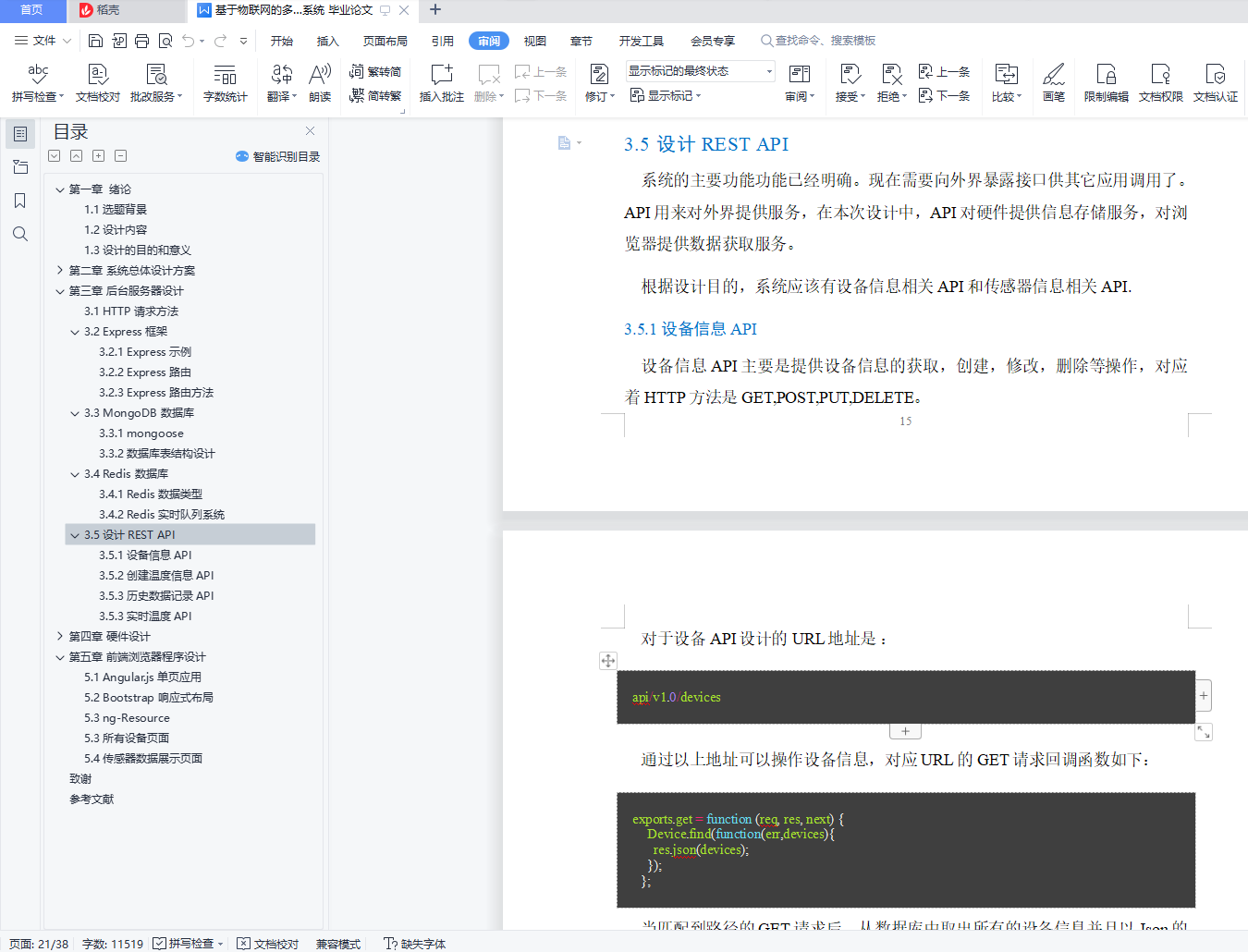Open 限制编辑 restrict editing
1248x952 pixels.
(x=1106, y=81)
